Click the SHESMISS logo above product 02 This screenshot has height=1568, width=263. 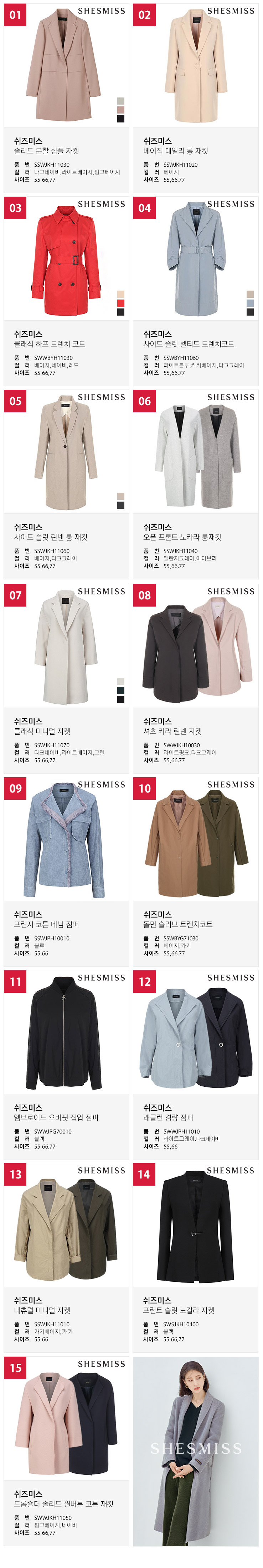[x=231, y=11]
